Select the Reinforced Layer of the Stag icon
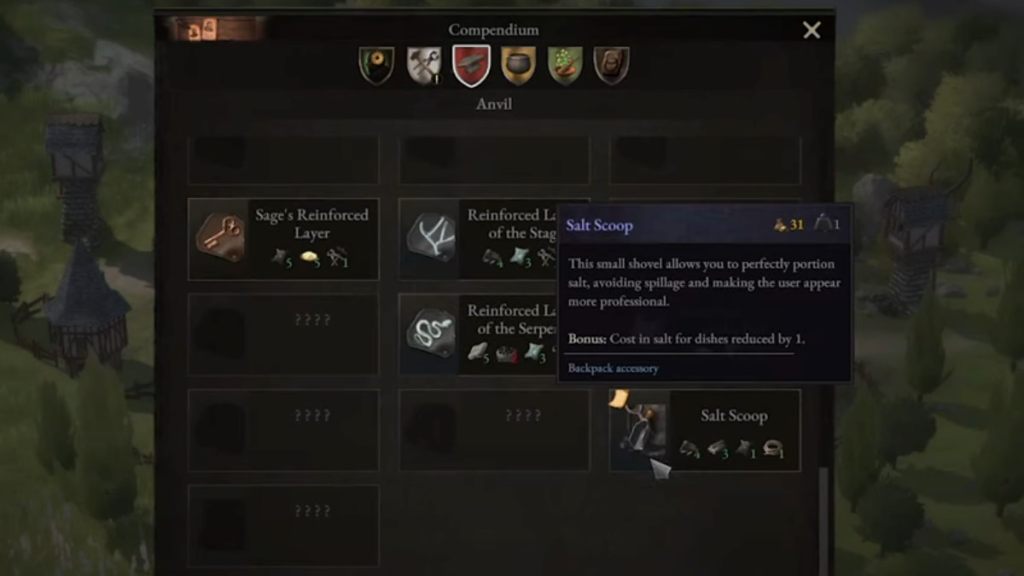The width and height of the screenshot is (1024, 576). point(431,237)
